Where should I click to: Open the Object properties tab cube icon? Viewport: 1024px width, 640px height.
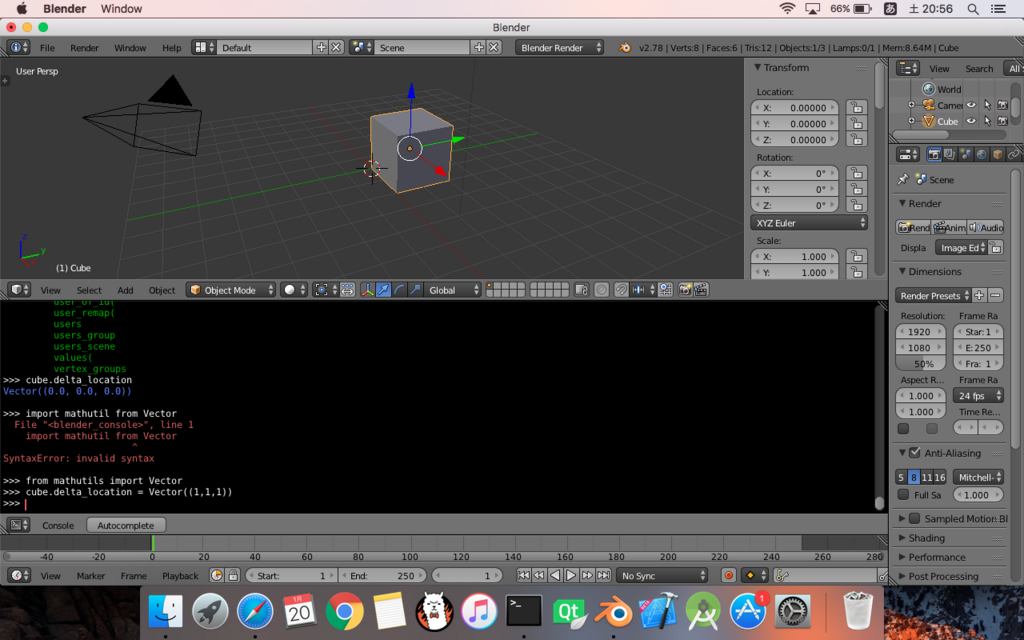coord(997,155)
